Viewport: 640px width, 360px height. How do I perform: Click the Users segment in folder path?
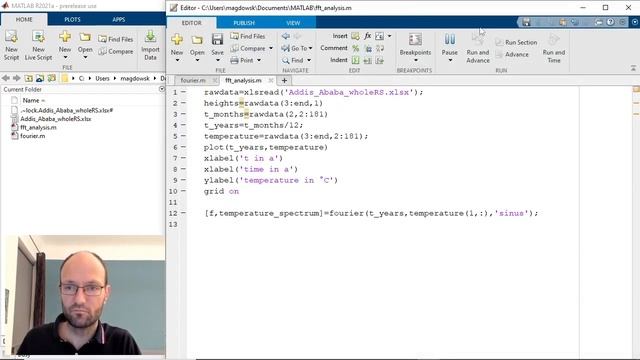pyautogui.click(x=102, y=78)
